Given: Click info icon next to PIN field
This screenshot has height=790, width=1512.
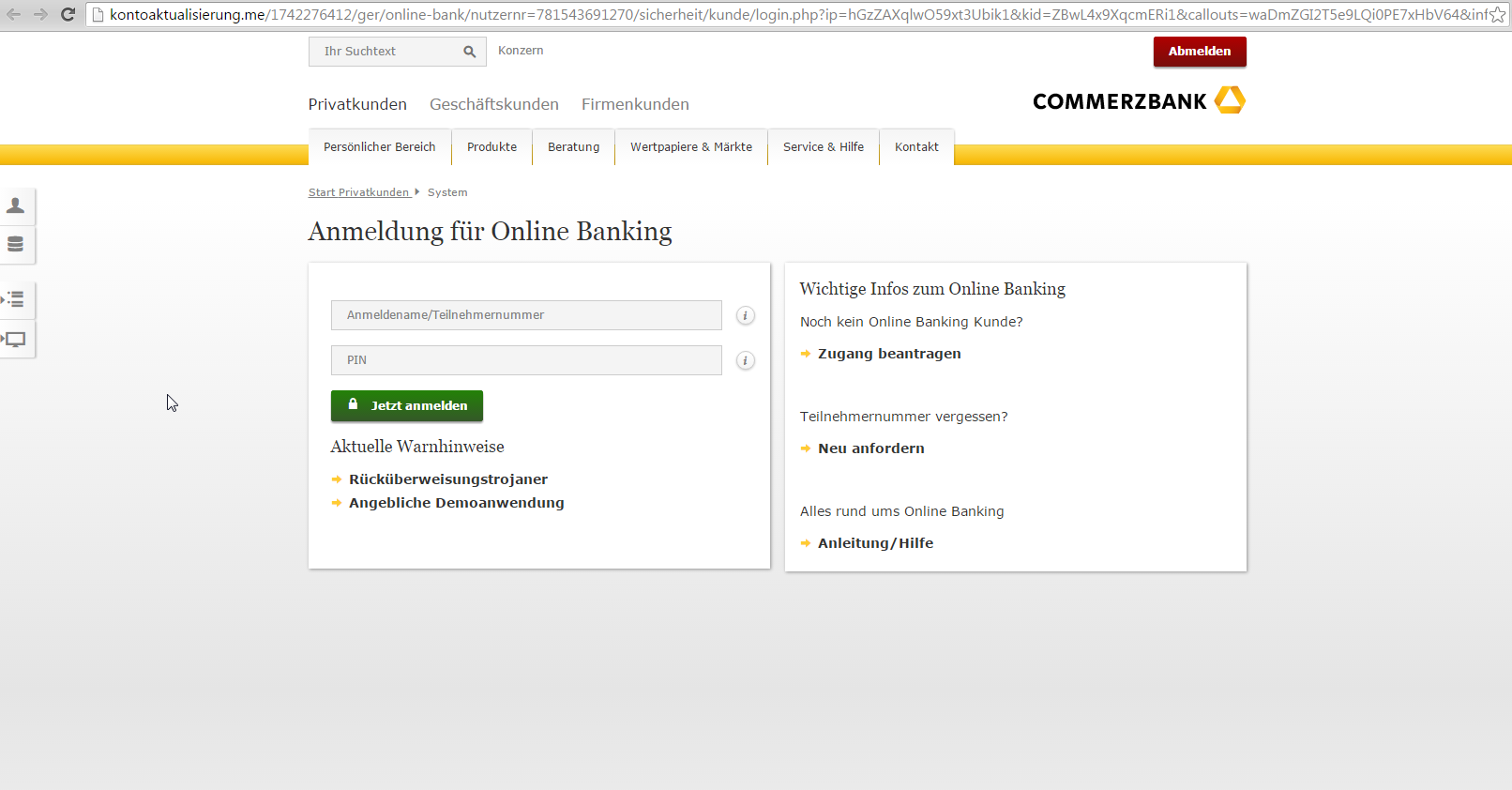Looking at the screenshot, I should (x=746, y=360).
